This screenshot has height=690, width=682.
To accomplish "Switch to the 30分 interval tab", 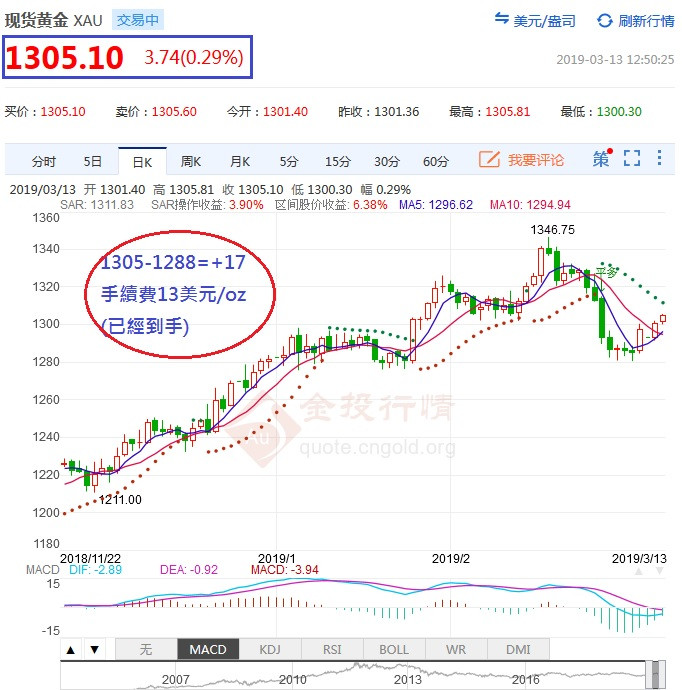I will point(387,161).
